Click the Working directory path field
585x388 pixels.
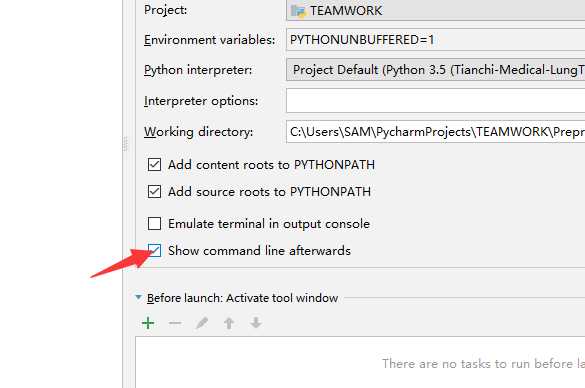(435, 132)
